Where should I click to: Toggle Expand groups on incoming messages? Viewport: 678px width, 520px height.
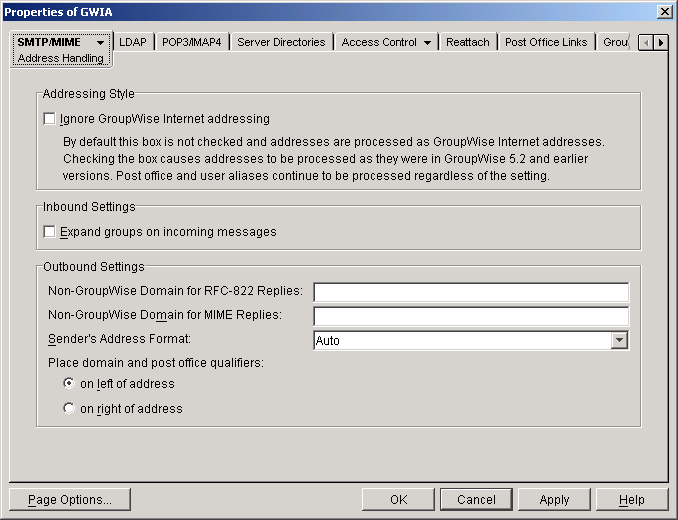50,232
